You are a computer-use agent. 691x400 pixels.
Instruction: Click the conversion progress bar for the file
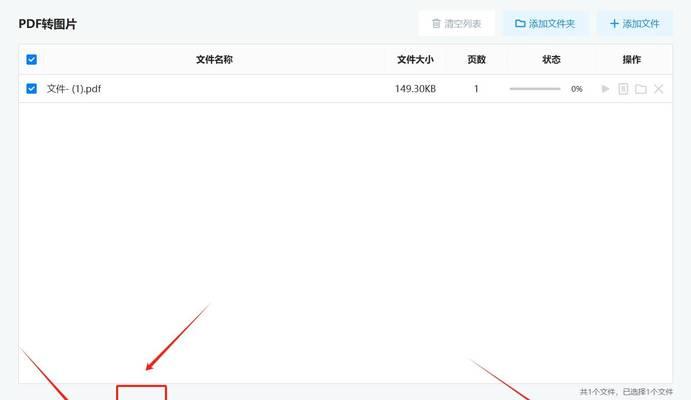535,89
